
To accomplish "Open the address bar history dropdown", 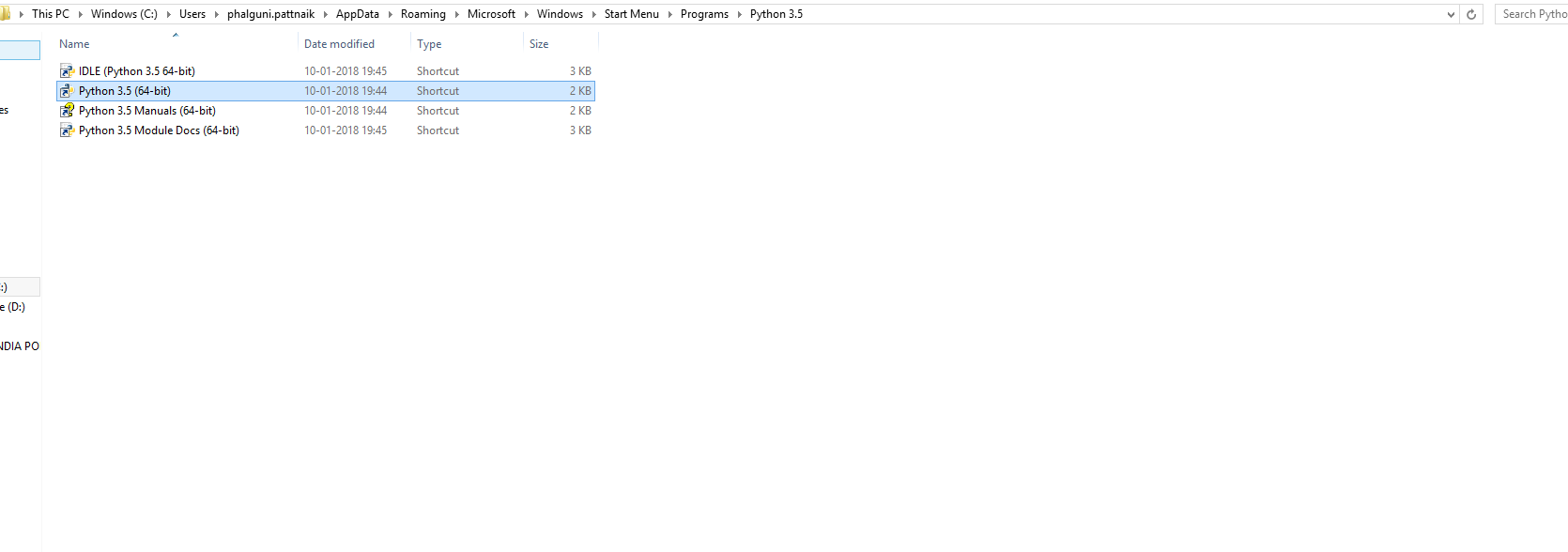I will 1451,14.
